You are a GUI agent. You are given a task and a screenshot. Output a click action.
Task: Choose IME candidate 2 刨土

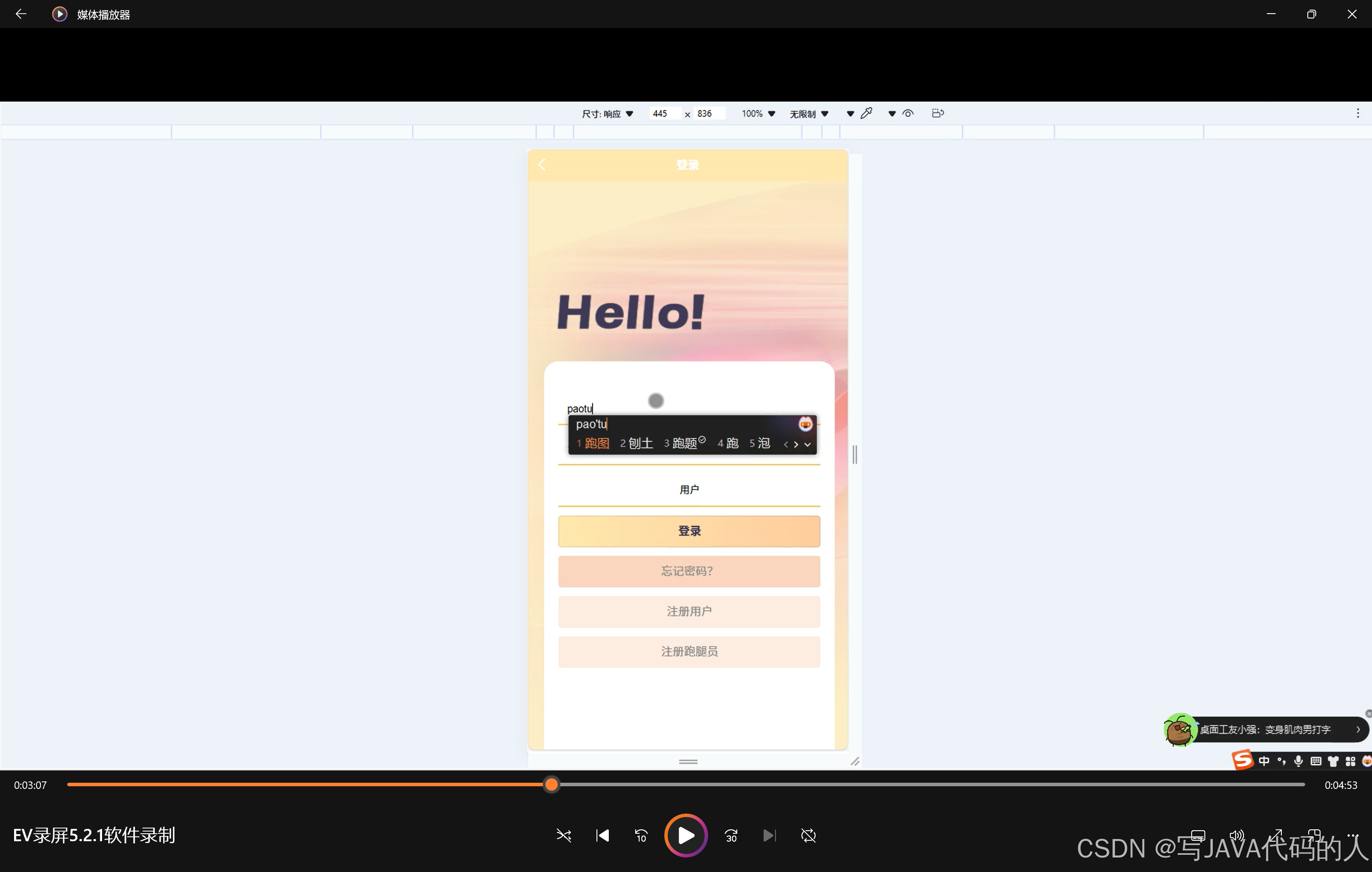[x=636, y=443]
